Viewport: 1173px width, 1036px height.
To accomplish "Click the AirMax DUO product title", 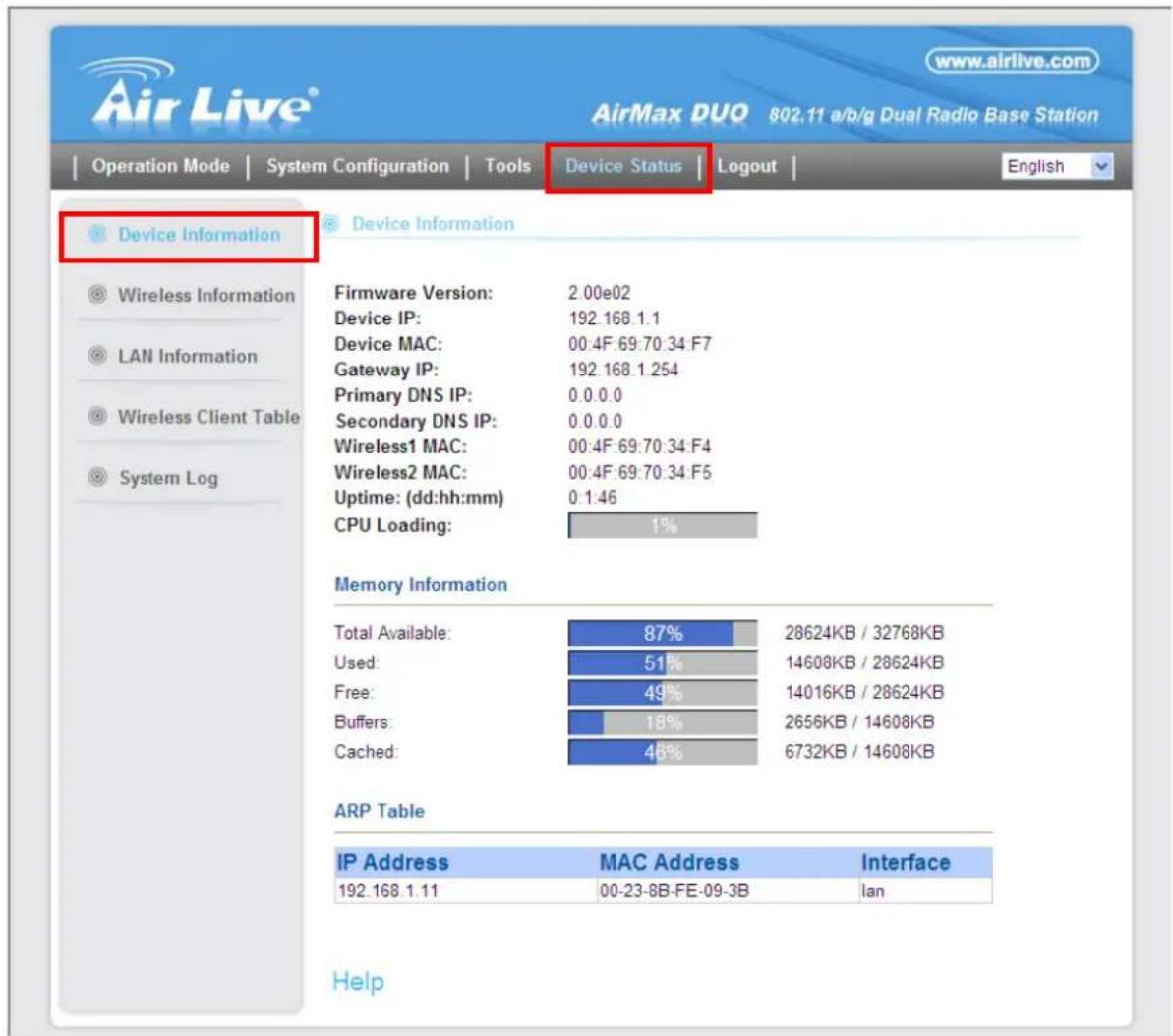I will coord(670,114).
